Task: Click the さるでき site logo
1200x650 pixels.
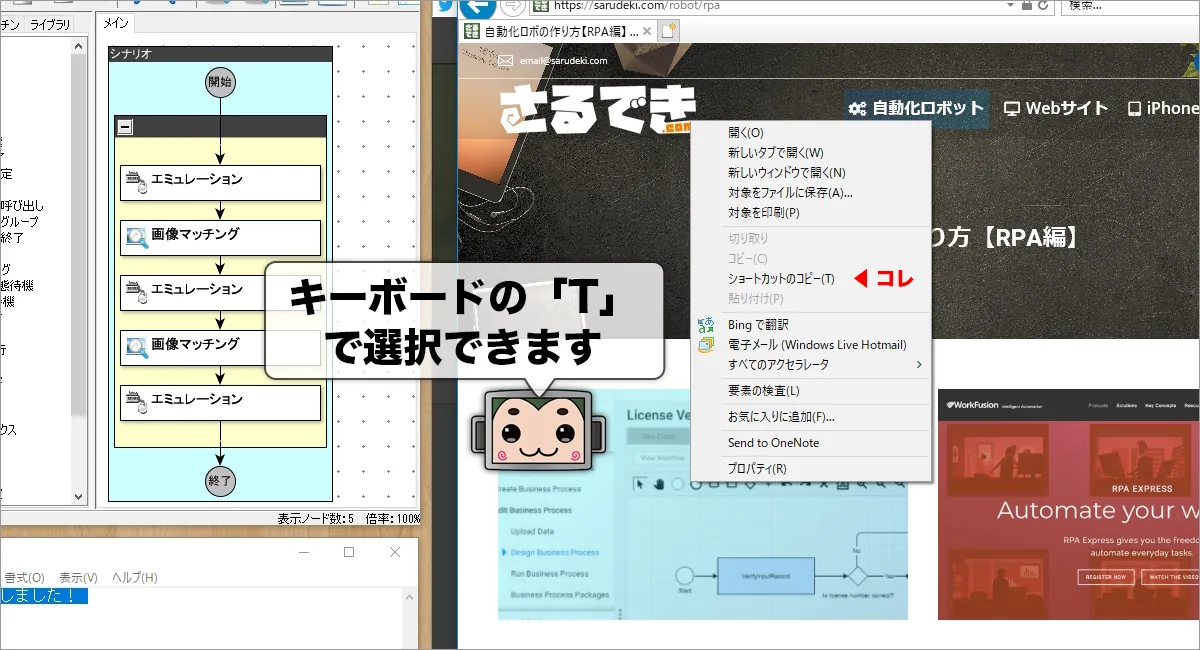Action: click(598, 108)
